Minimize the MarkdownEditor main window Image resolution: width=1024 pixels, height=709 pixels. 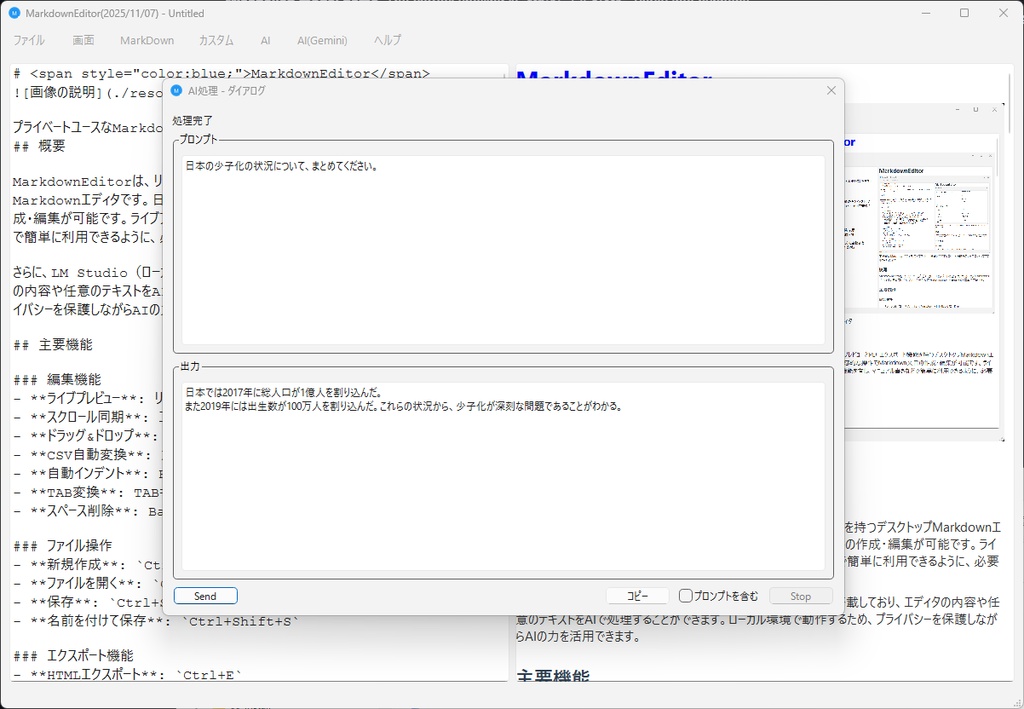click(926, 13)
